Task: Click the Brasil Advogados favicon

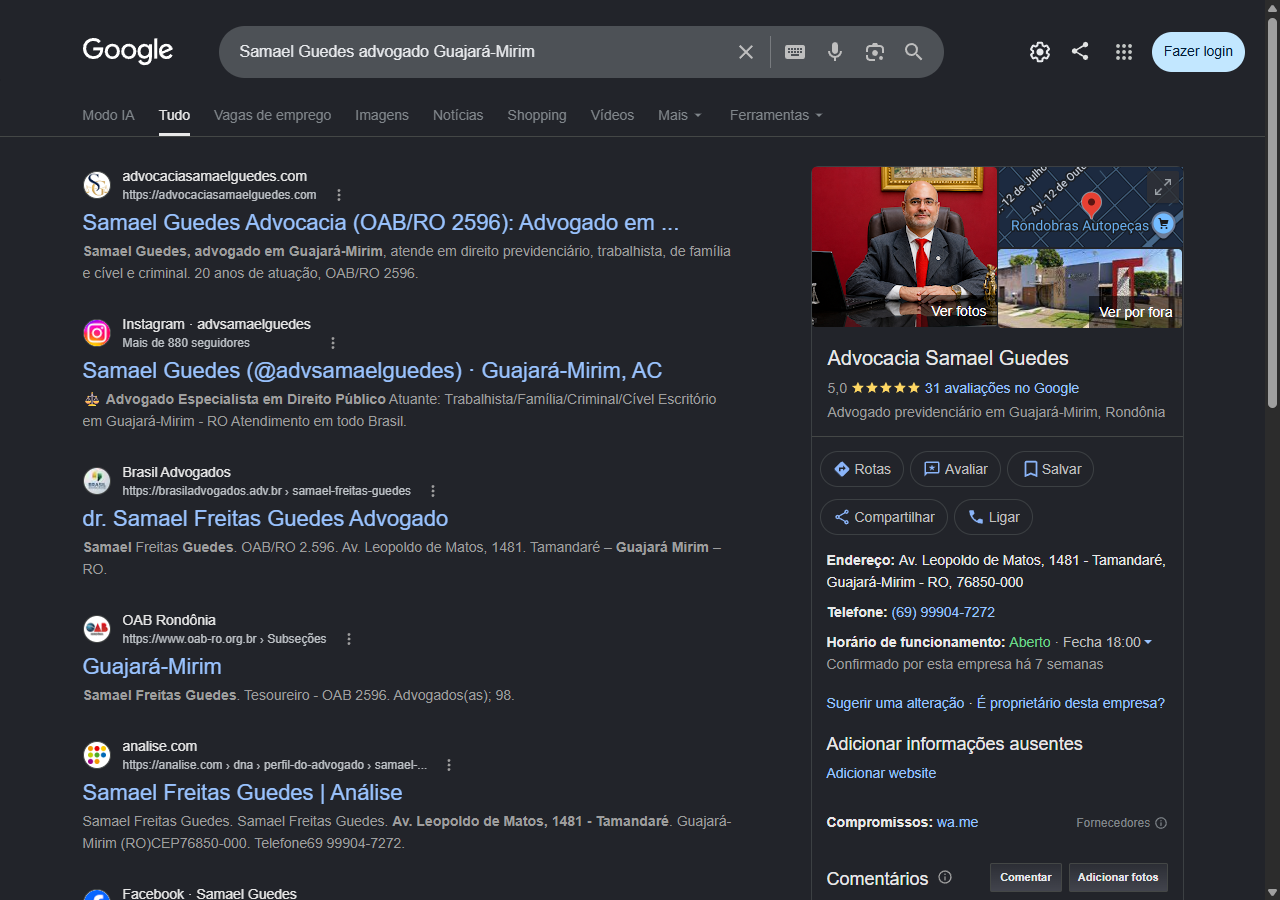Action: [97, 481]
